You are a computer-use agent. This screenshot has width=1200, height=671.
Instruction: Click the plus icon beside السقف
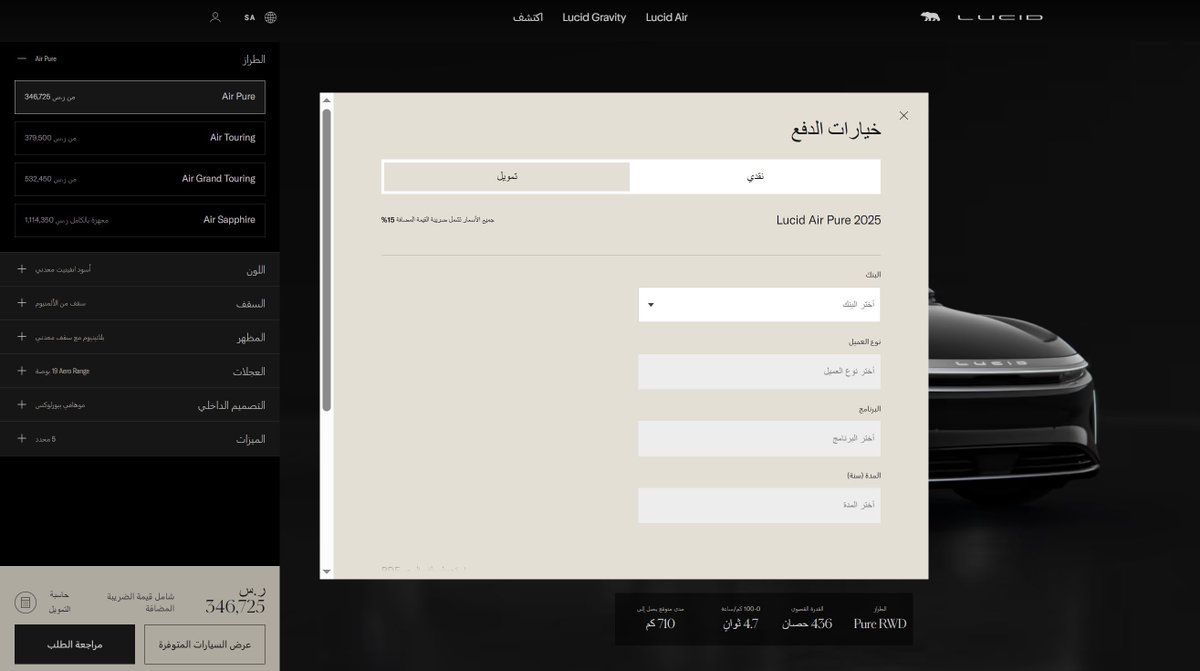point(22,303)
